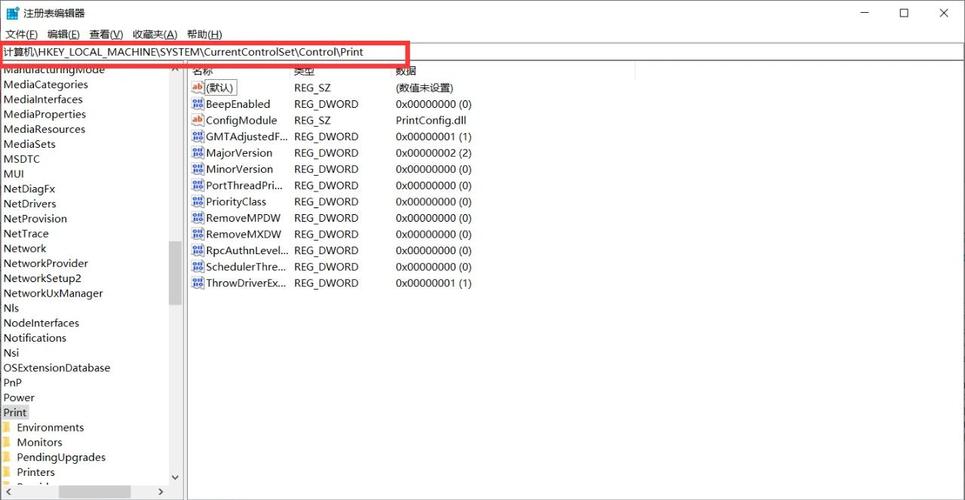Select the MediaResources key
The width and height of the screenshot is (965, 500).
[x=44, y=129]
